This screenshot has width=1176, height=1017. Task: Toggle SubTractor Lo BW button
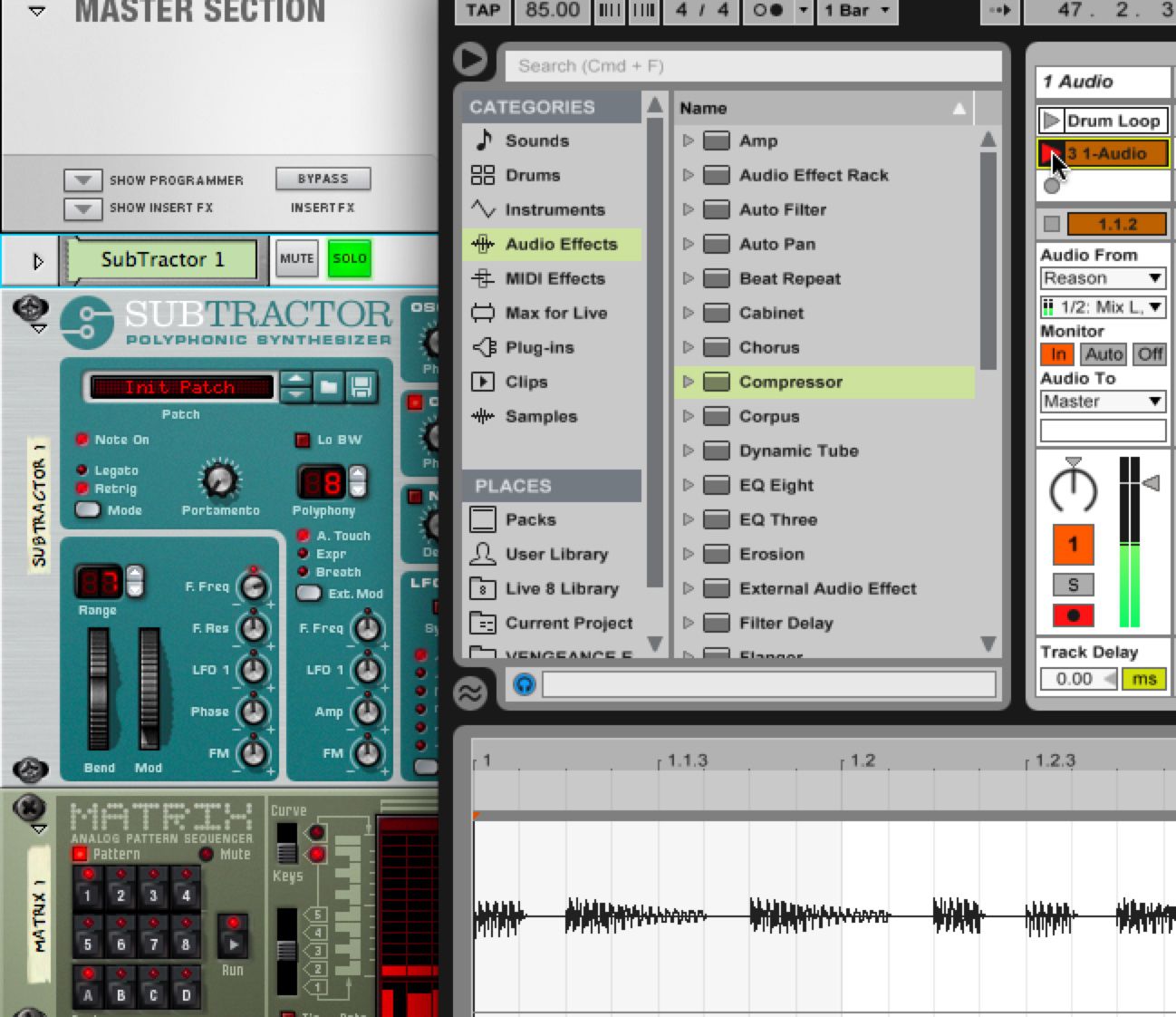coord(303,441)
